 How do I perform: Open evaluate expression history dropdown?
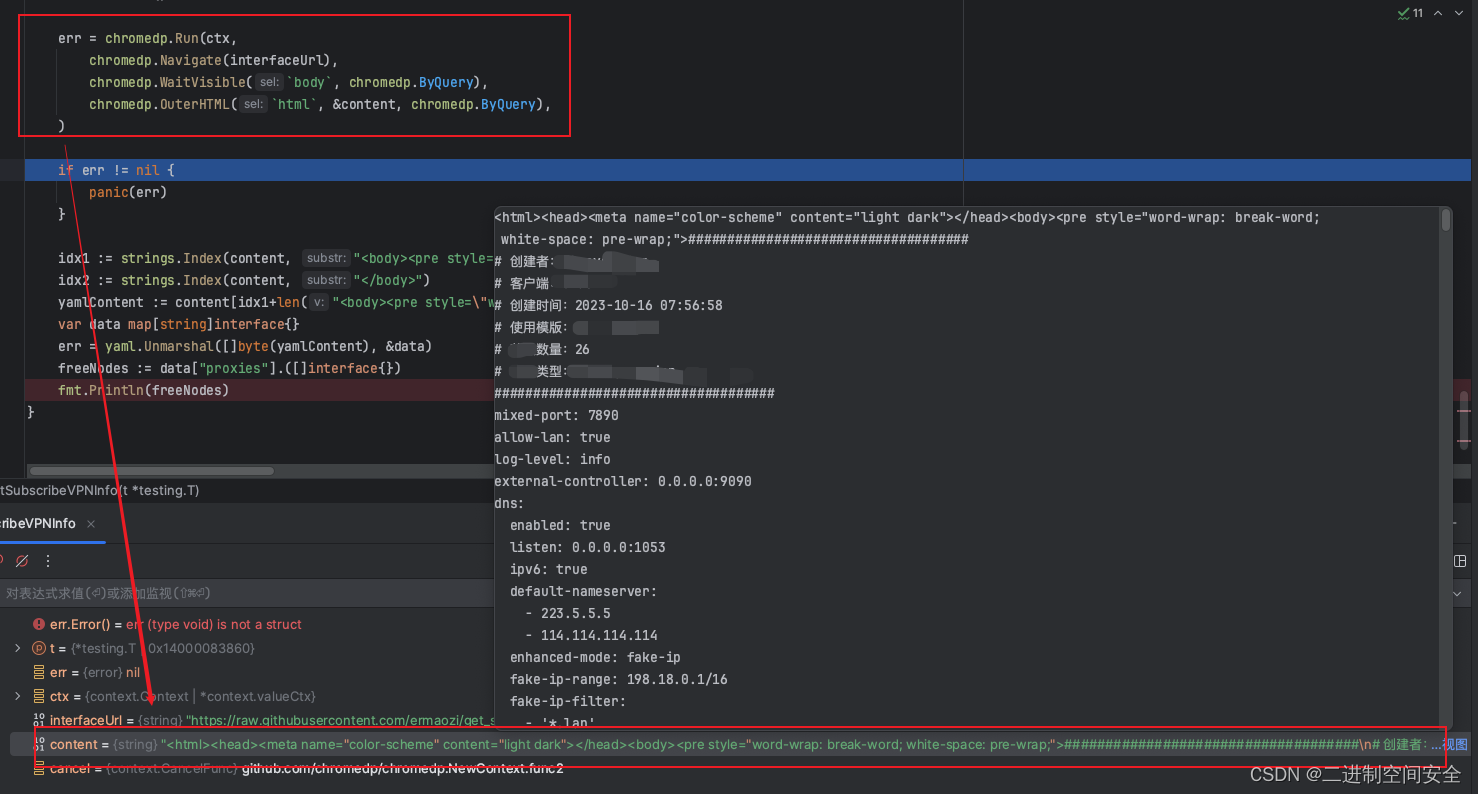pos(1458,593)
